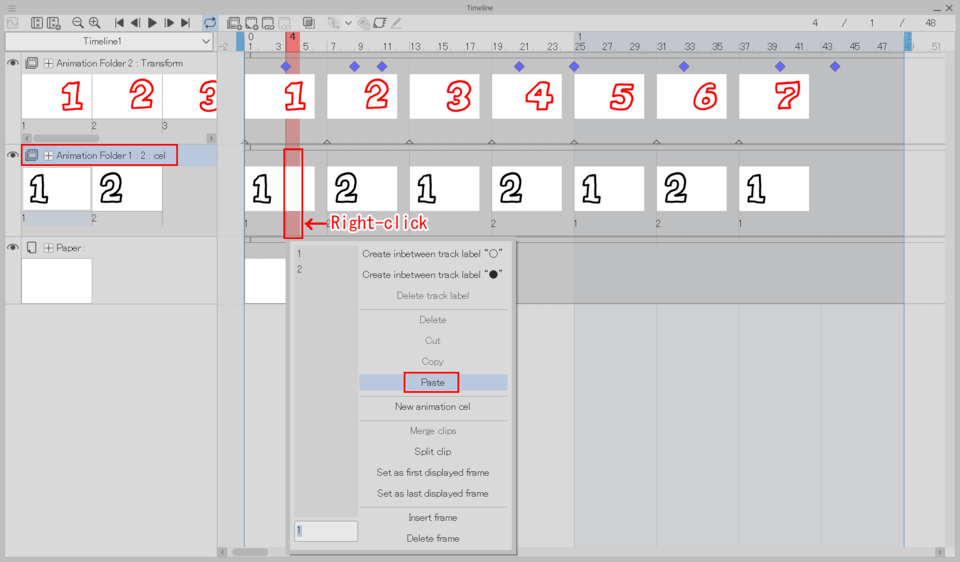The width and height of the screenshot is (960, 562).
Task: Choose Create inbetween track label "○"
Action: point(433,254)
